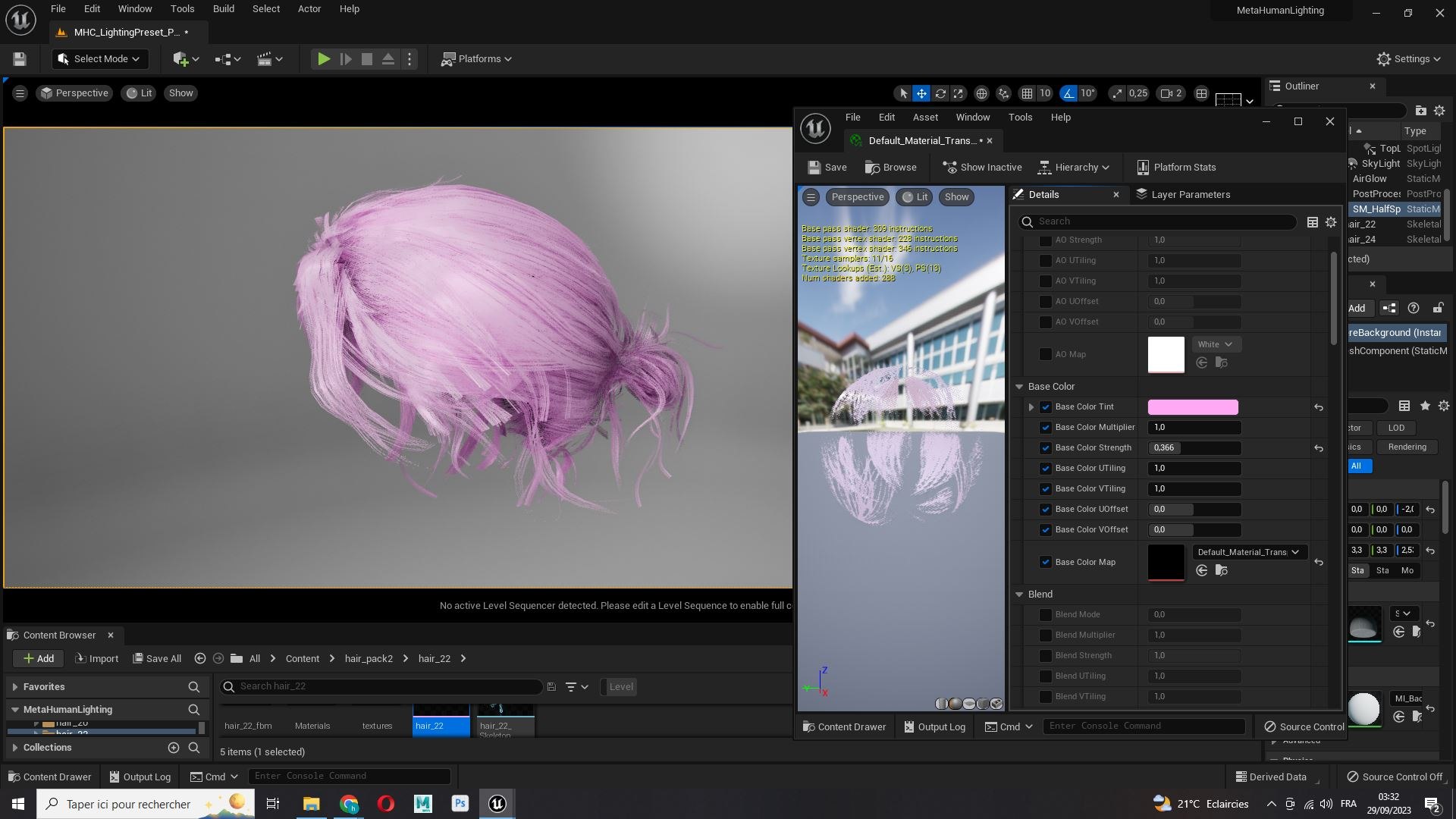Enable the Blend Mode parameter checkbox

1046,615
